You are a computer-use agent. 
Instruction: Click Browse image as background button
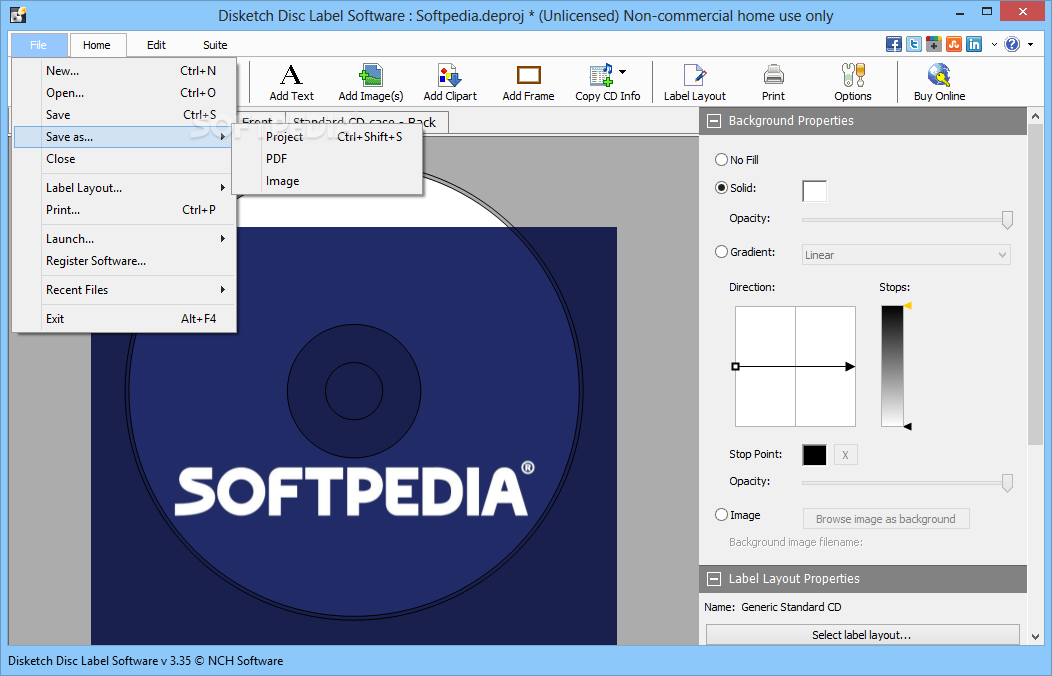(x=886, y=519)
